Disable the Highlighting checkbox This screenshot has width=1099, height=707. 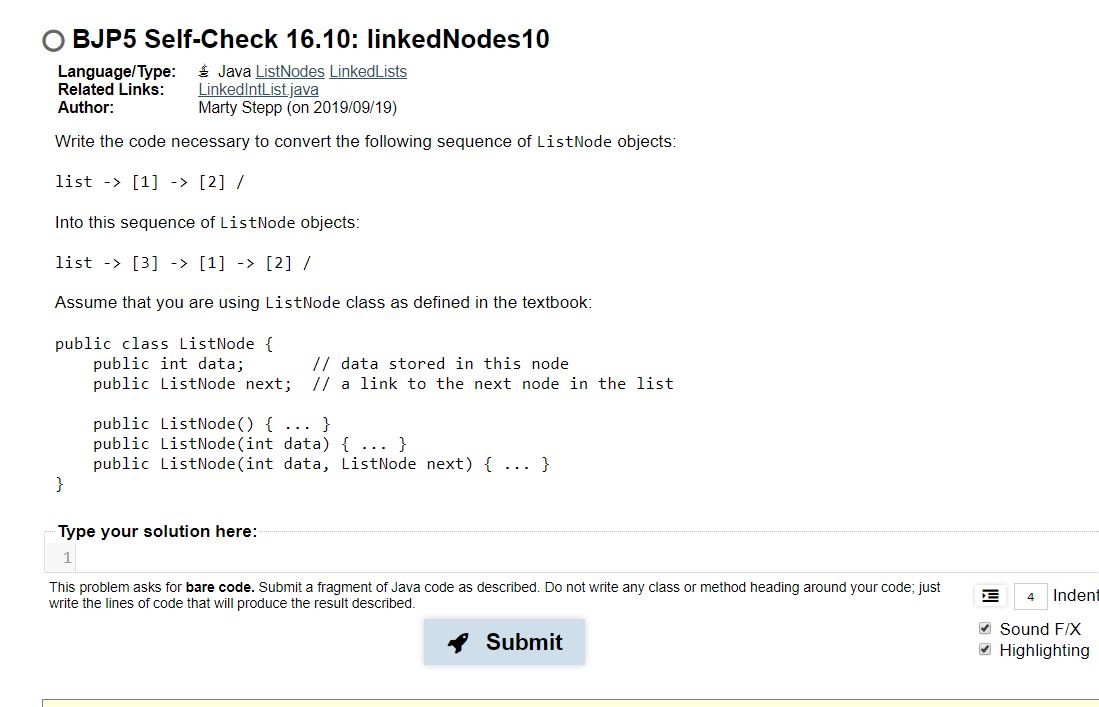(983, 650)
